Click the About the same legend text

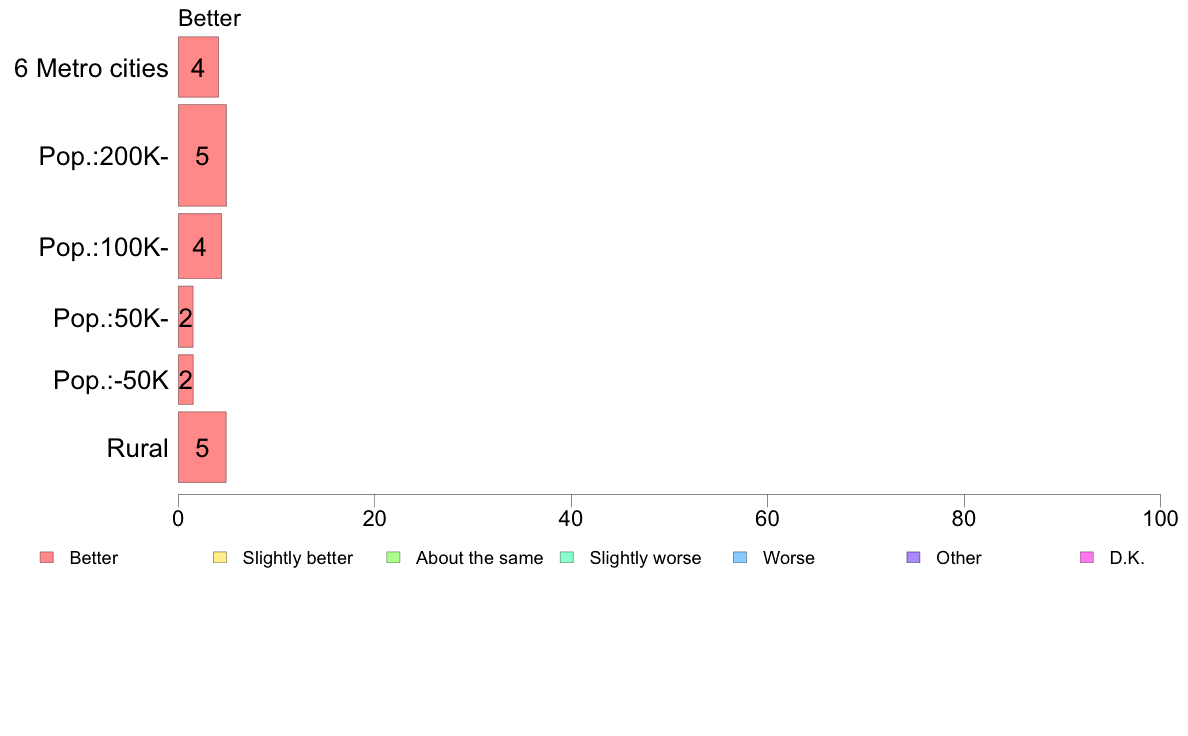[480, 558]
